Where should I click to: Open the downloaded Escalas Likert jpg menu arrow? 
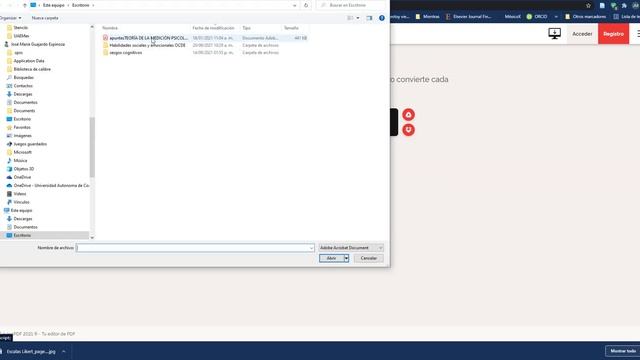tap(64, 351)
